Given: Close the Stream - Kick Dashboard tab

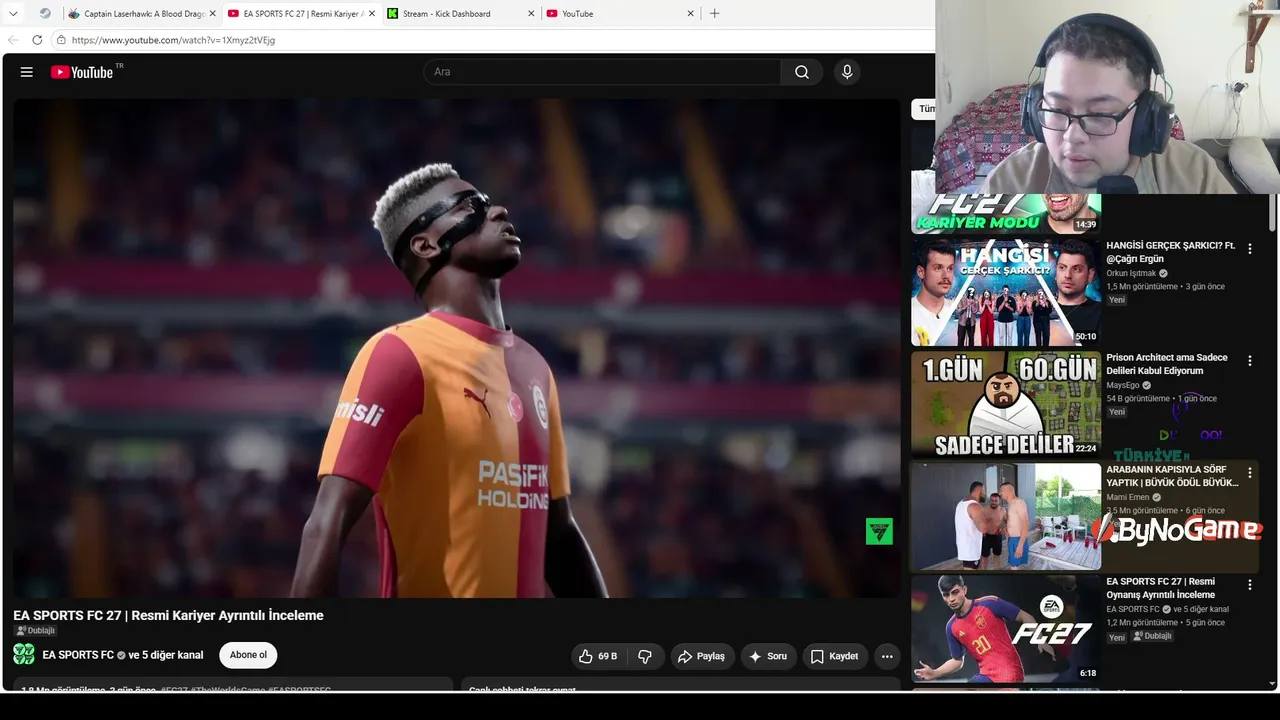Looking at the screenshot, I should (531, 14).
